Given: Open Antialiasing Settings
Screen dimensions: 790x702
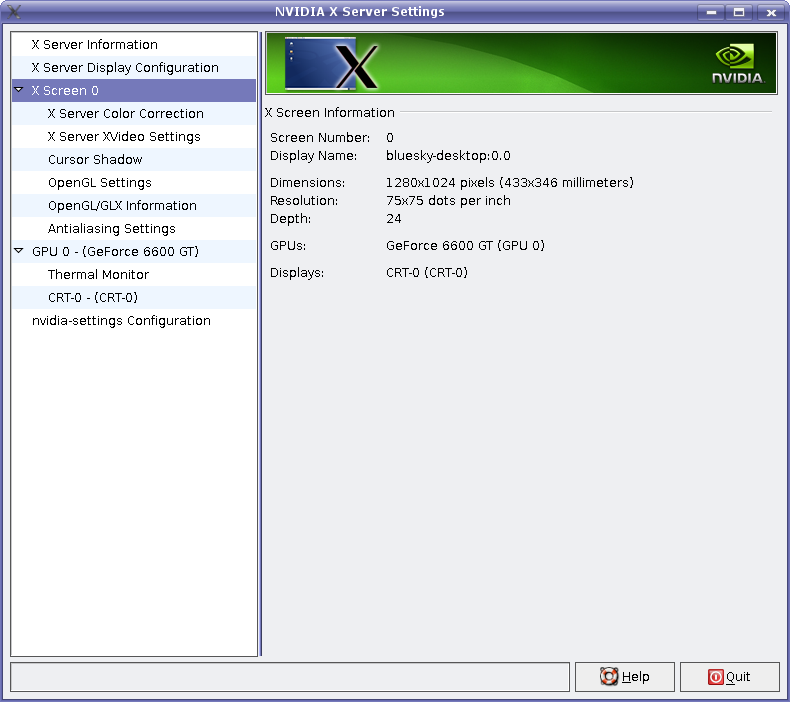Looking at the screenshot, I should coord(134,229).
